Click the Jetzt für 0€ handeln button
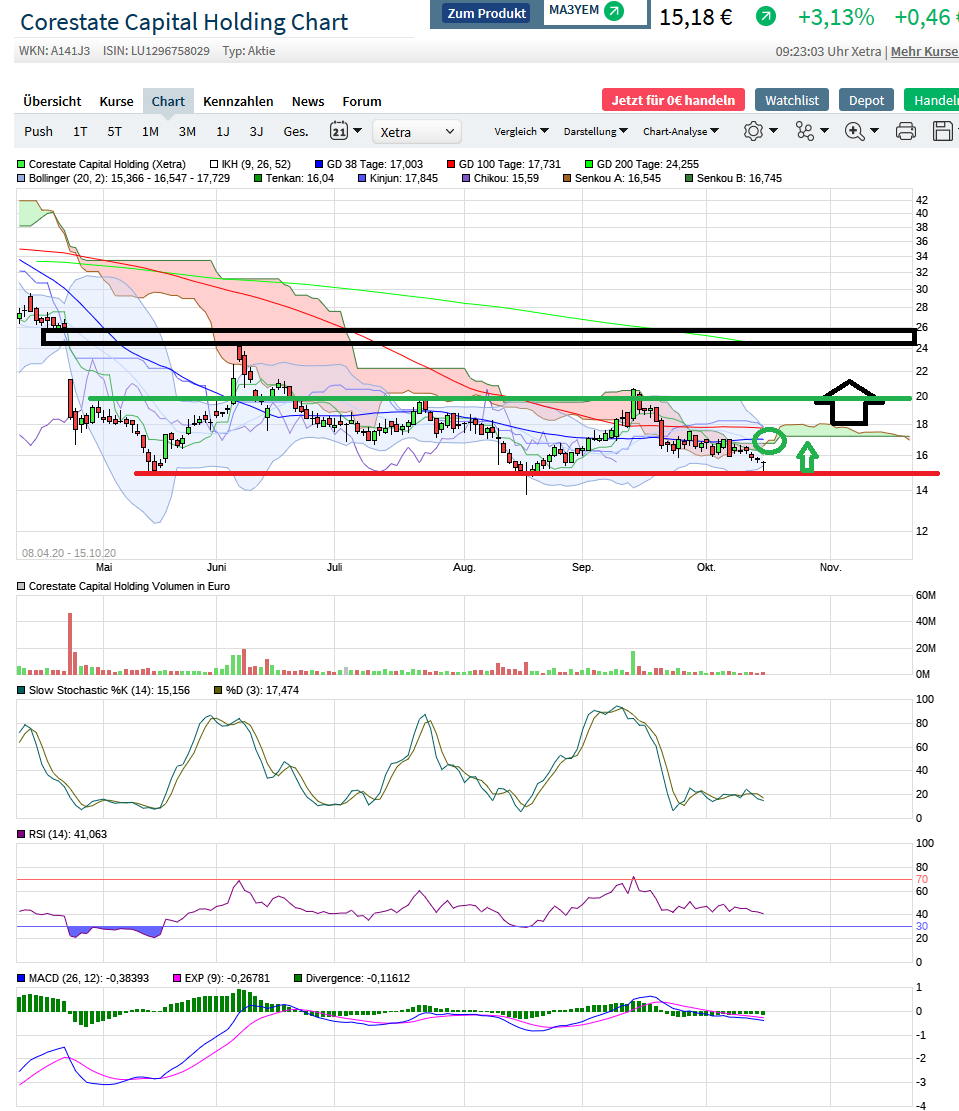The image size is (959, 1111). [x=673, y=100]
